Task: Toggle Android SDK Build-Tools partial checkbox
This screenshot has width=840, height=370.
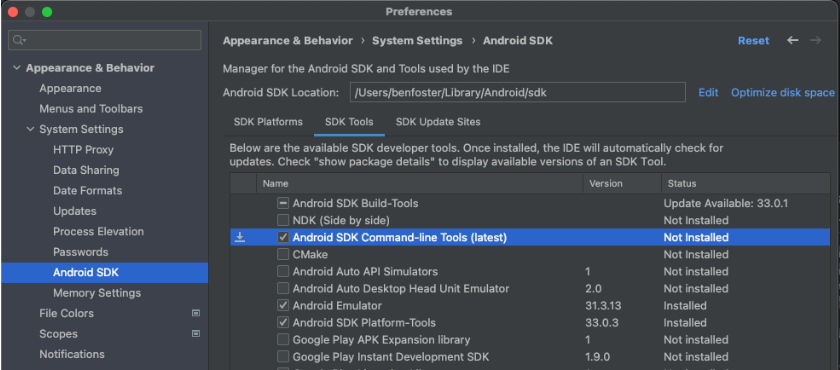Action: (283, 203)
